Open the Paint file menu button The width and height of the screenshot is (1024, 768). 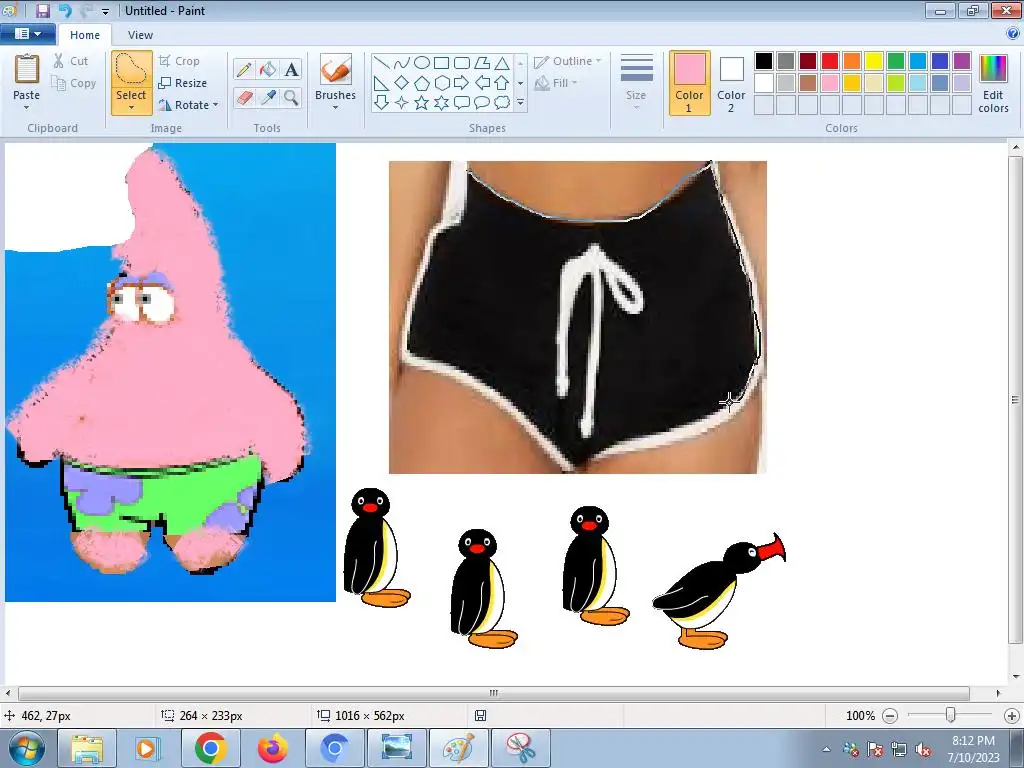pyautogui.click(x=27, y=34)
